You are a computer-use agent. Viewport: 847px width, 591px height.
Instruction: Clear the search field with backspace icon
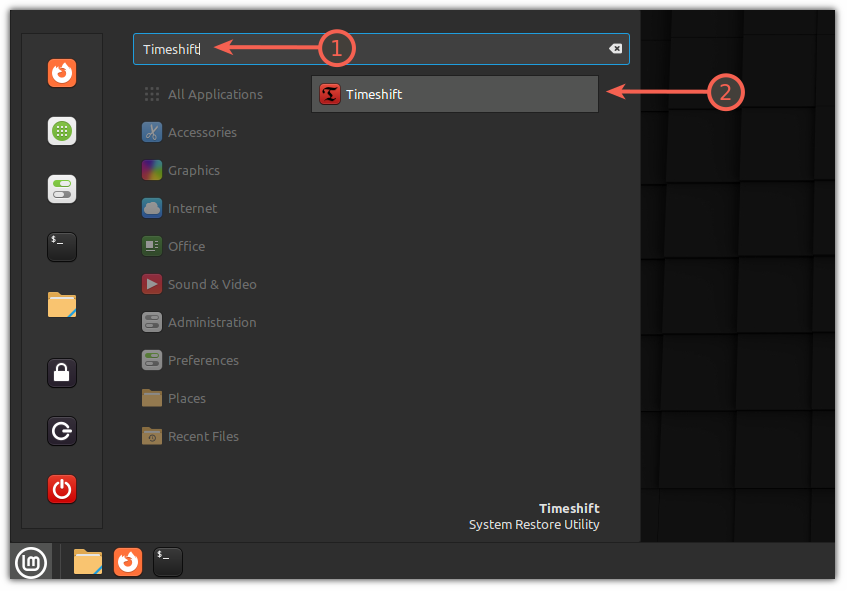615,49
